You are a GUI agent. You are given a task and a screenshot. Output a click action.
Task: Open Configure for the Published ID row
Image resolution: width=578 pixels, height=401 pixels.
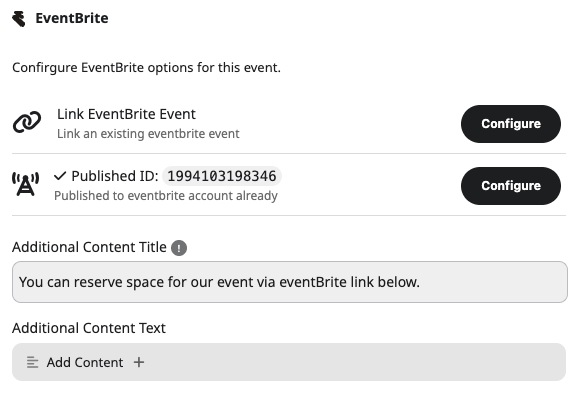511,186
